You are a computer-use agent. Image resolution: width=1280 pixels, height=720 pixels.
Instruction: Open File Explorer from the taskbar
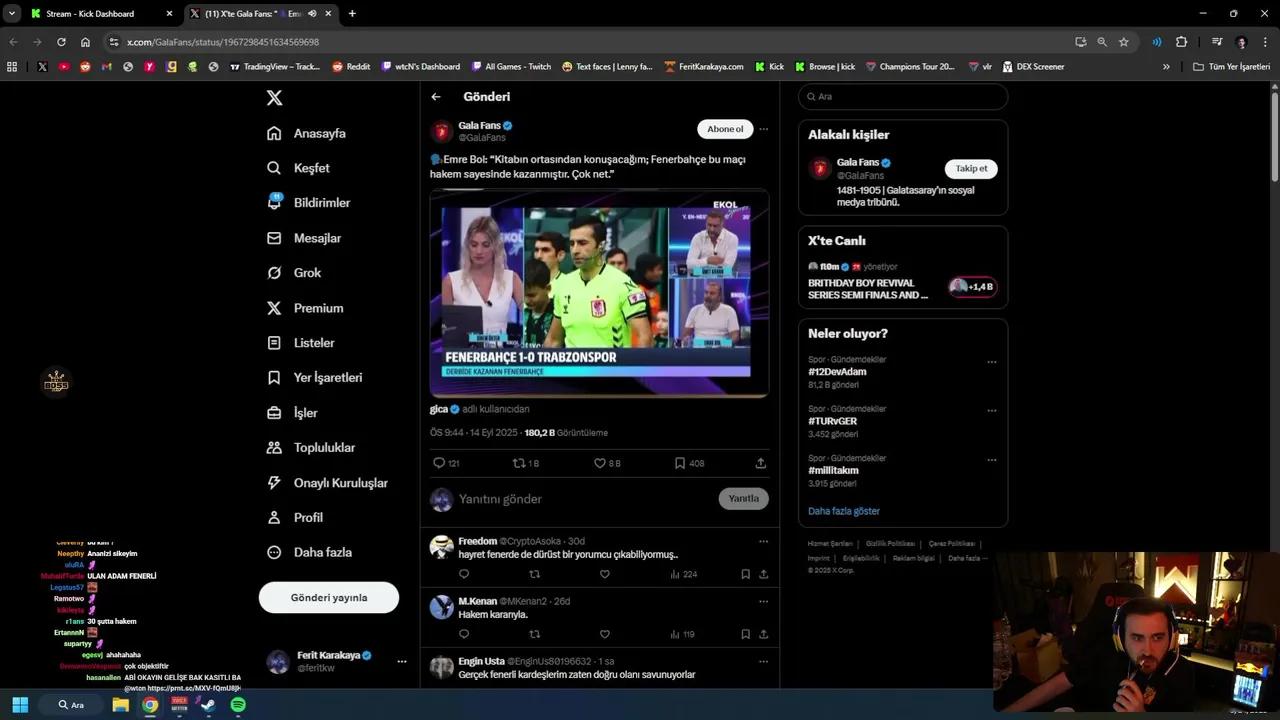[120, 705]
